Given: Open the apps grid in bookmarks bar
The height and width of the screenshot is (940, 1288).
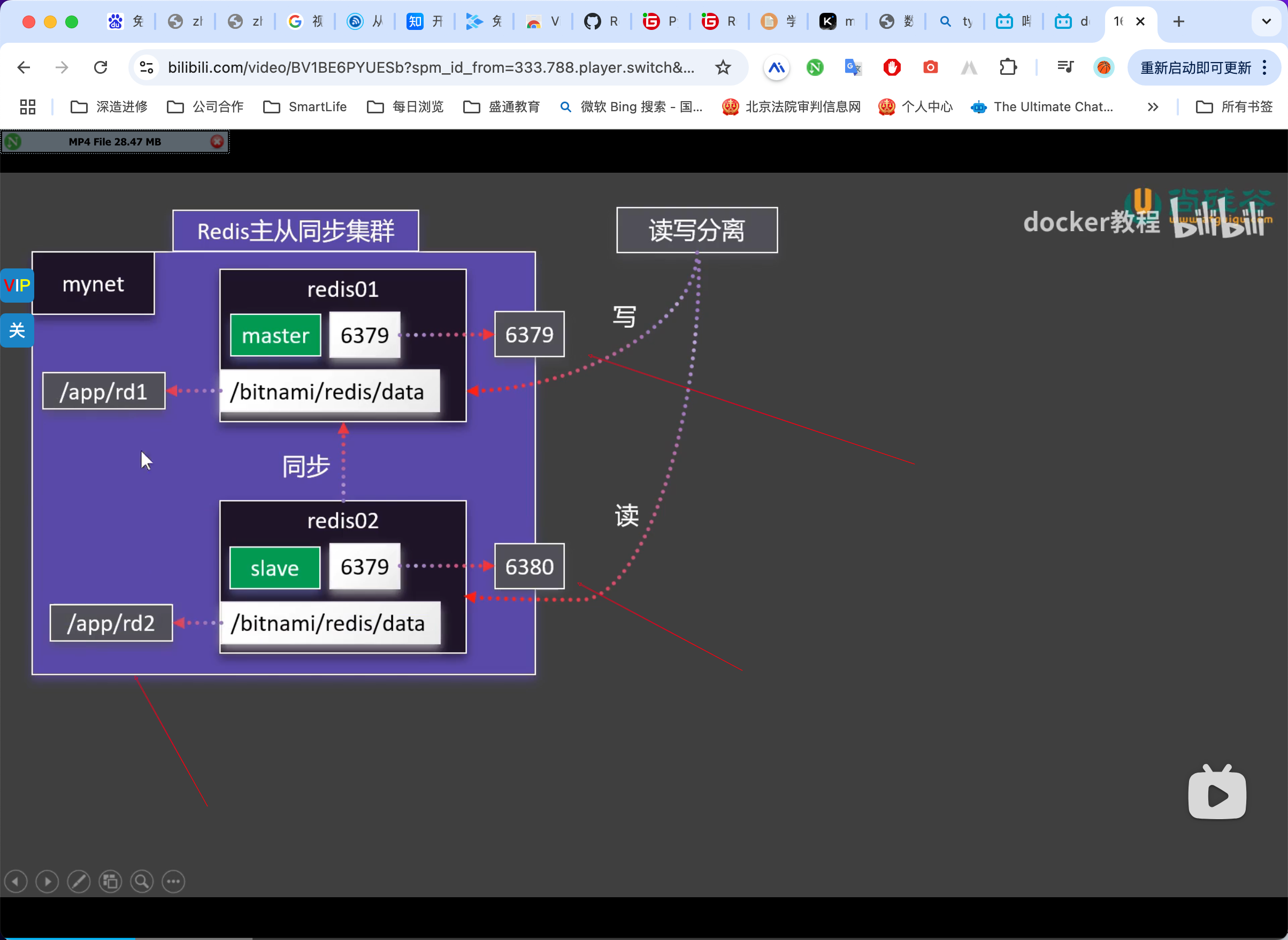Looking at the screenshot, I should [27, 107].
